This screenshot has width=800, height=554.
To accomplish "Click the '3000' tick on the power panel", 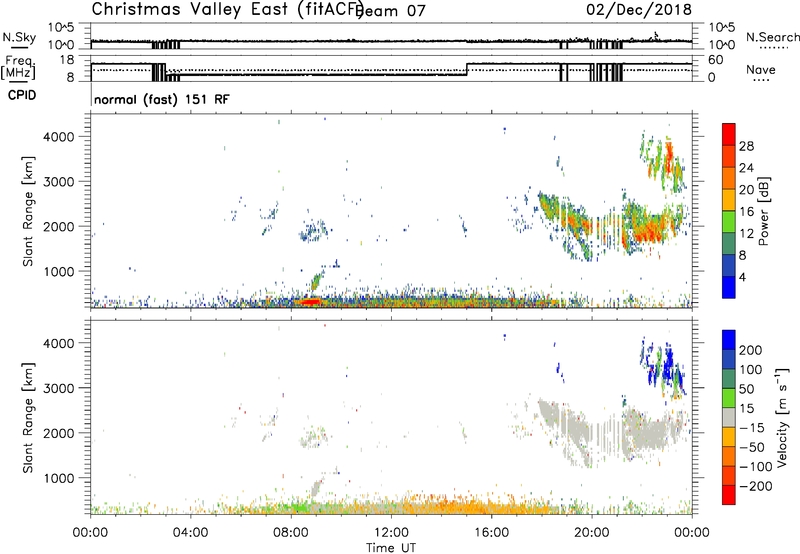I will [x=59, y=182].
